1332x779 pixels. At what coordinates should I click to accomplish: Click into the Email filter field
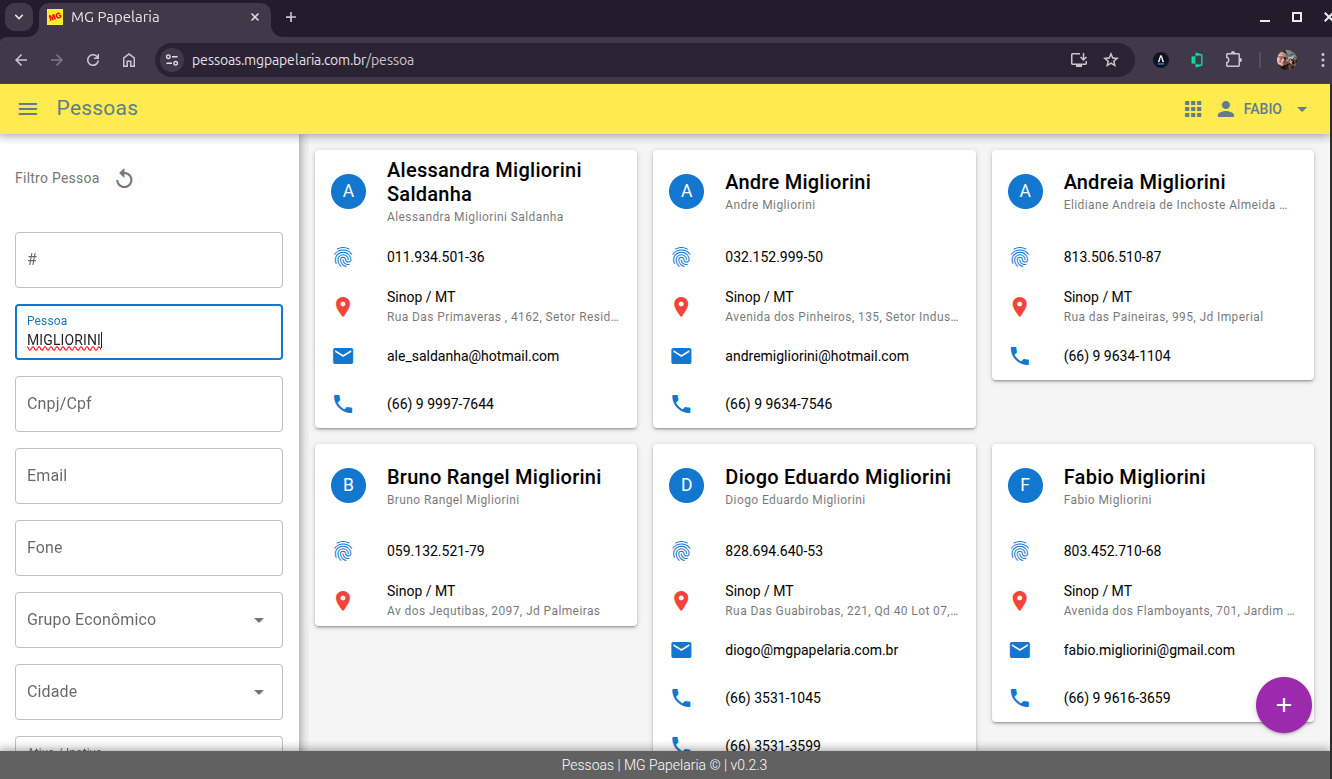tap(149, 476)
